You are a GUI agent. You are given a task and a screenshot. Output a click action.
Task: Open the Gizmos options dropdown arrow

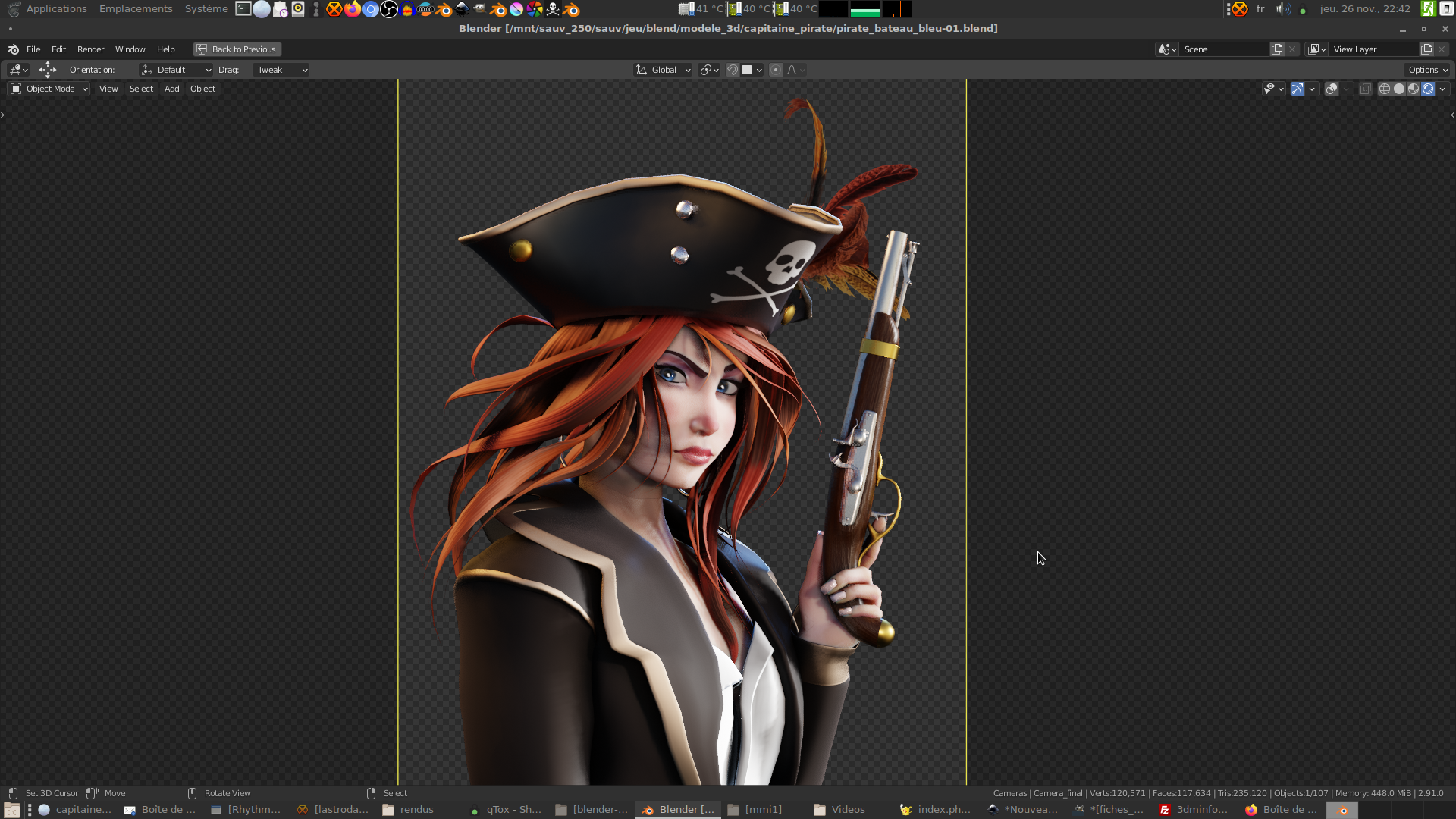point(1312,89)
